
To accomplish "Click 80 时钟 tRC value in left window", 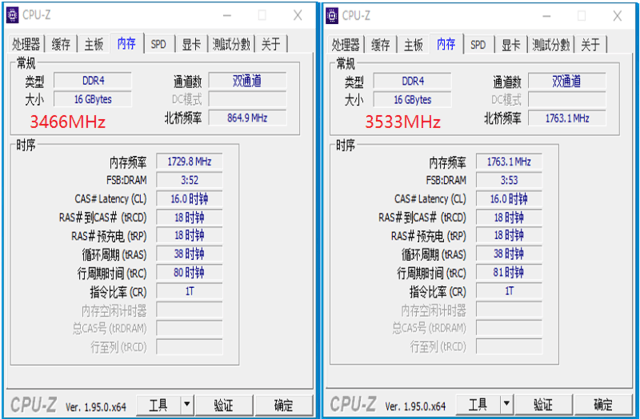I will (189, 273).
